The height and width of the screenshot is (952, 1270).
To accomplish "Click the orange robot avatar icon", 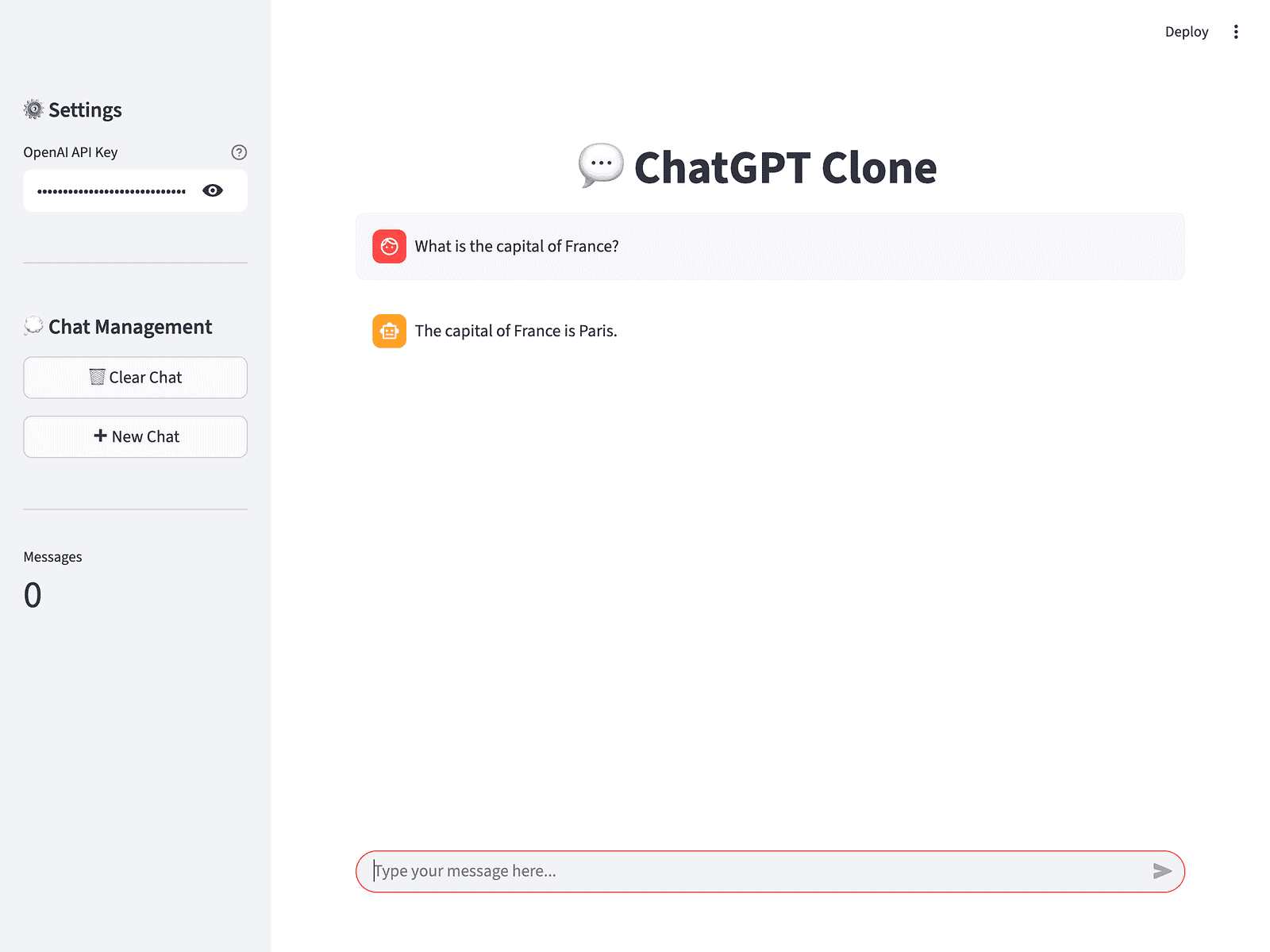I will click(389, 331).
